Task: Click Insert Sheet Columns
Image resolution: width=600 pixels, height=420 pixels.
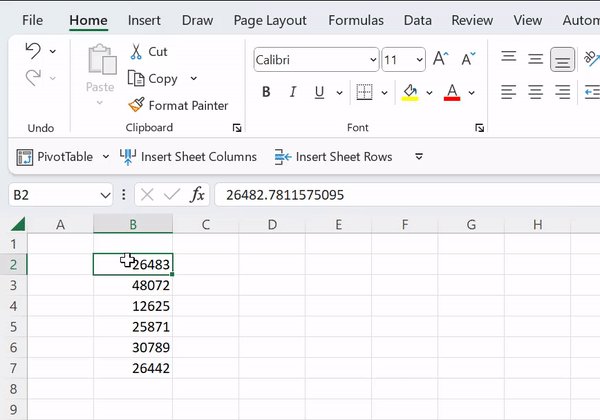Action: coord(188,157)
